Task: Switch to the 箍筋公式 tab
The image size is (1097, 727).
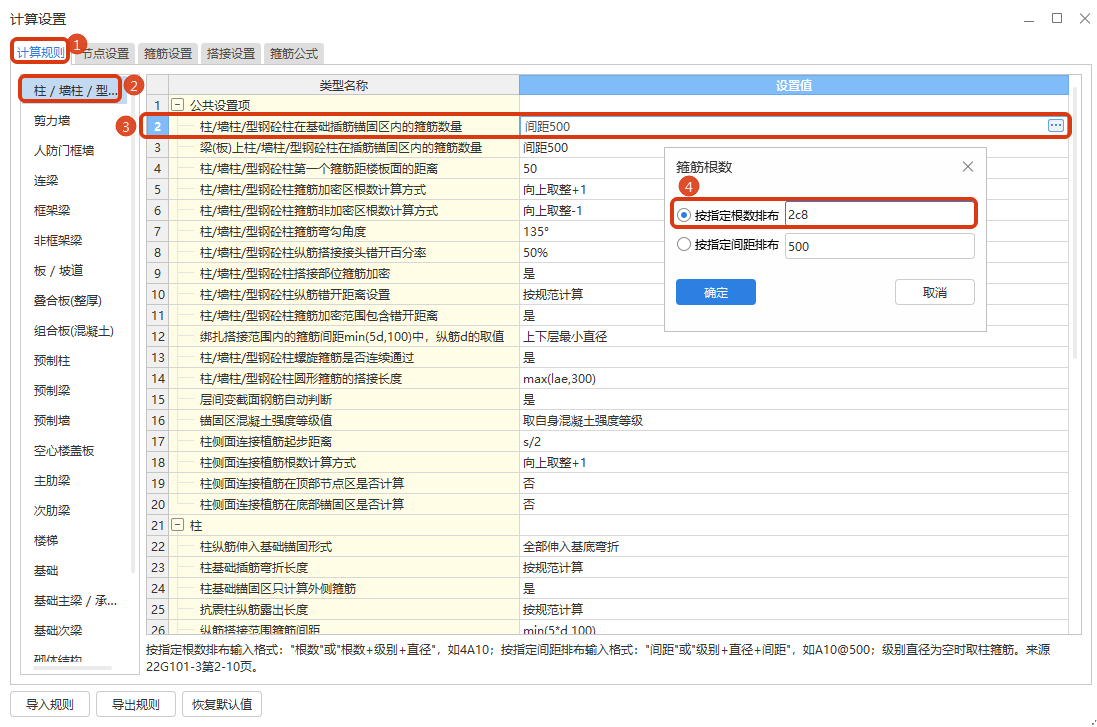Action: pos(294,53)
